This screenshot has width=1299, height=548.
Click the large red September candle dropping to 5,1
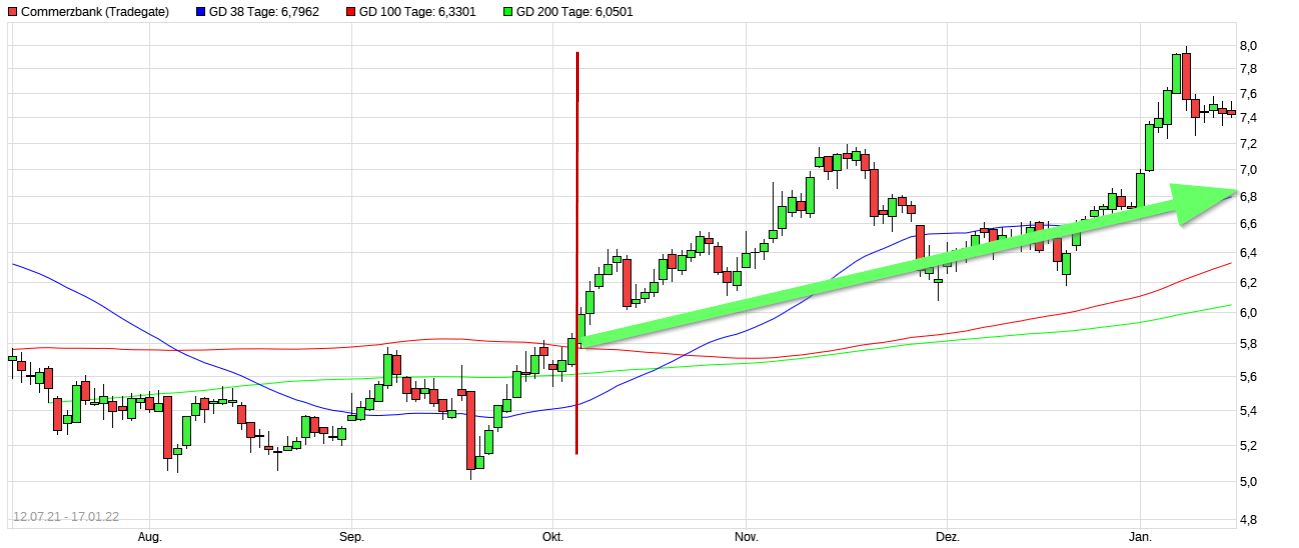point(470,432)
